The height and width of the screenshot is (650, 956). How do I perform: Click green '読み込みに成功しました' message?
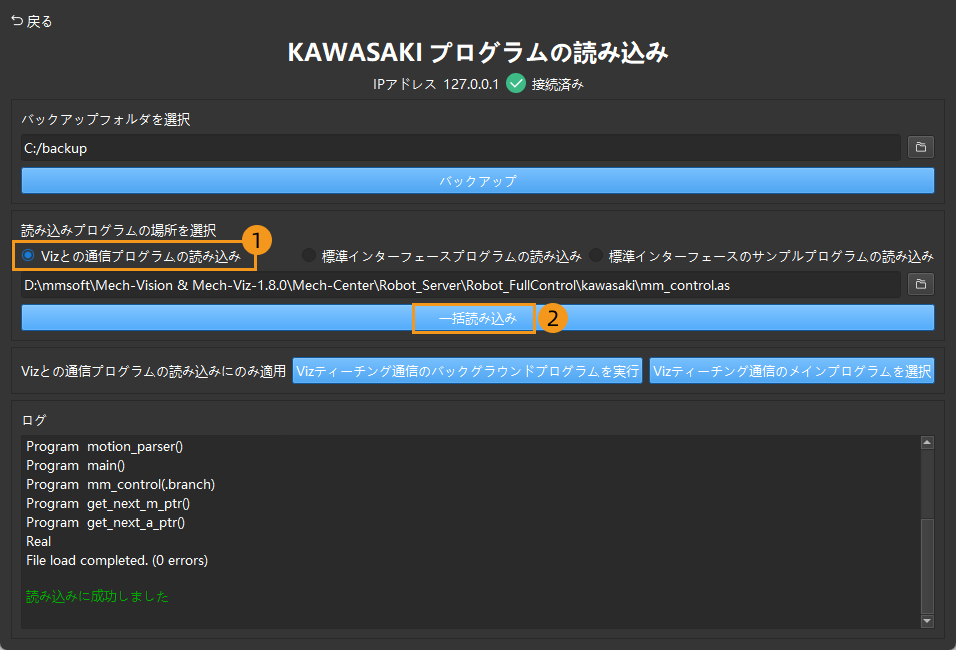[98, 596]
